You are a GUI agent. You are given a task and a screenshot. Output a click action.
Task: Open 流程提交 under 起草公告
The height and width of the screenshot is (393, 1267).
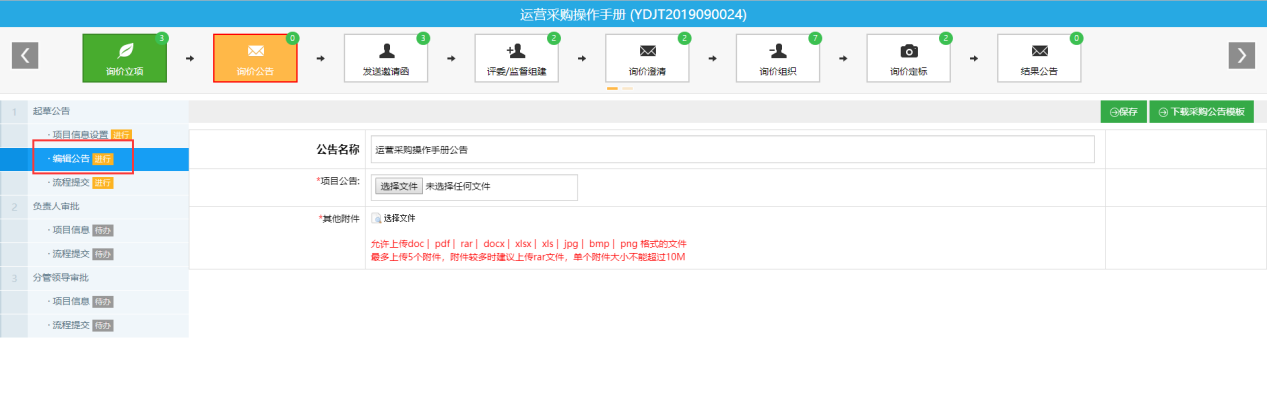point(71,182)
